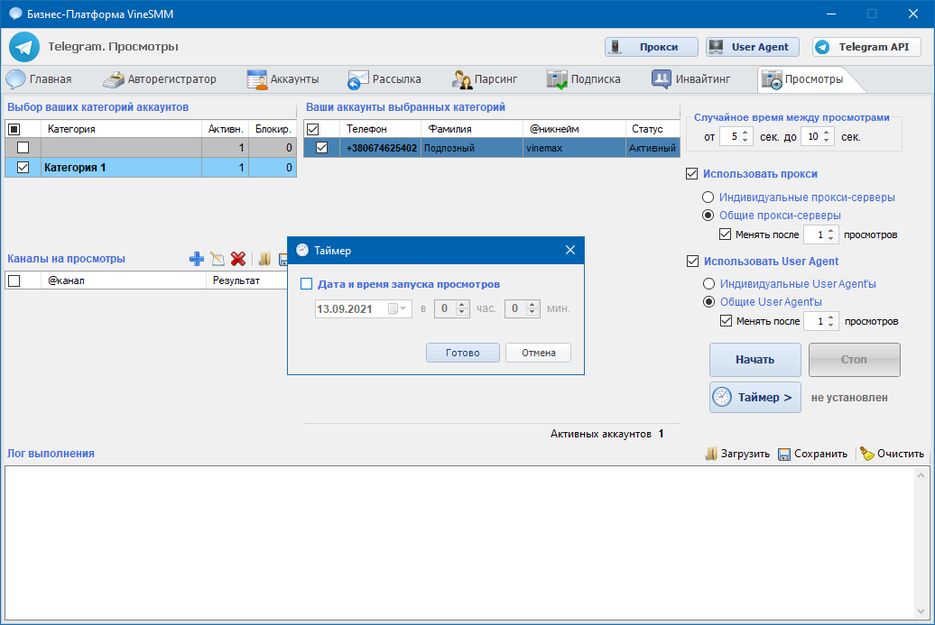This screenshot has height=625, width=935.
Task: Enable Дата и время запуска просмотров checkbox
Action: click(x=306, y=284)
